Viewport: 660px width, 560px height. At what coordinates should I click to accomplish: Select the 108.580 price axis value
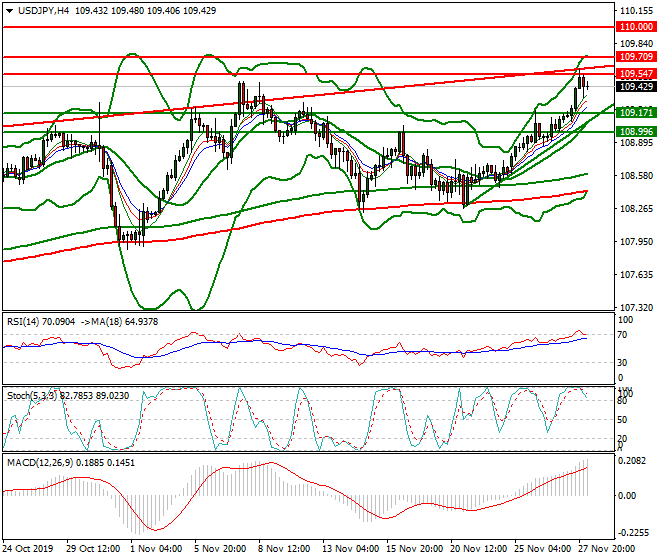(636, 176)
